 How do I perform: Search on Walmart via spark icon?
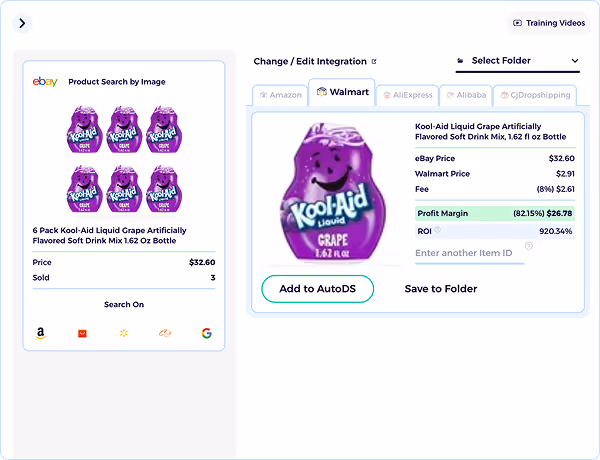[x=124, y=333]
